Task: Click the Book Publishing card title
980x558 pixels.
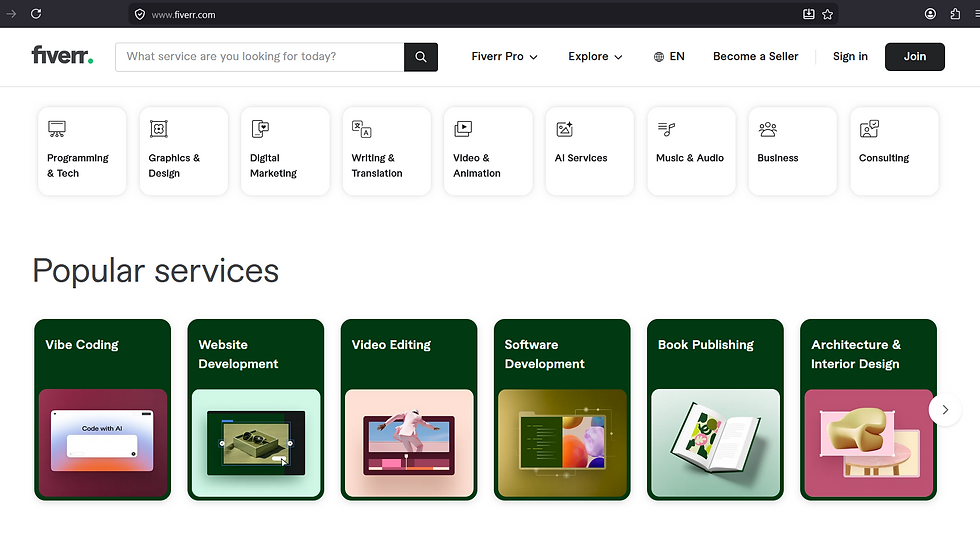Action: point(706,345)
